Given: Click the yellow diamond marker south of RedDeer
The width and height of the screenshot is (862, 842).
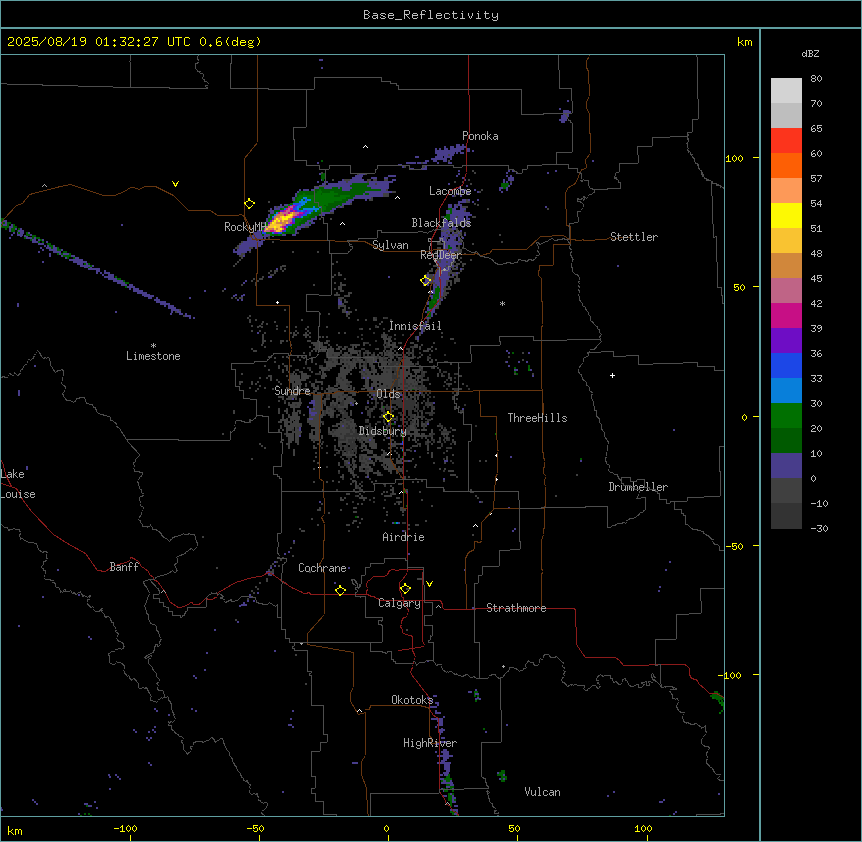Looking at the screenshot, I should 426,280.
